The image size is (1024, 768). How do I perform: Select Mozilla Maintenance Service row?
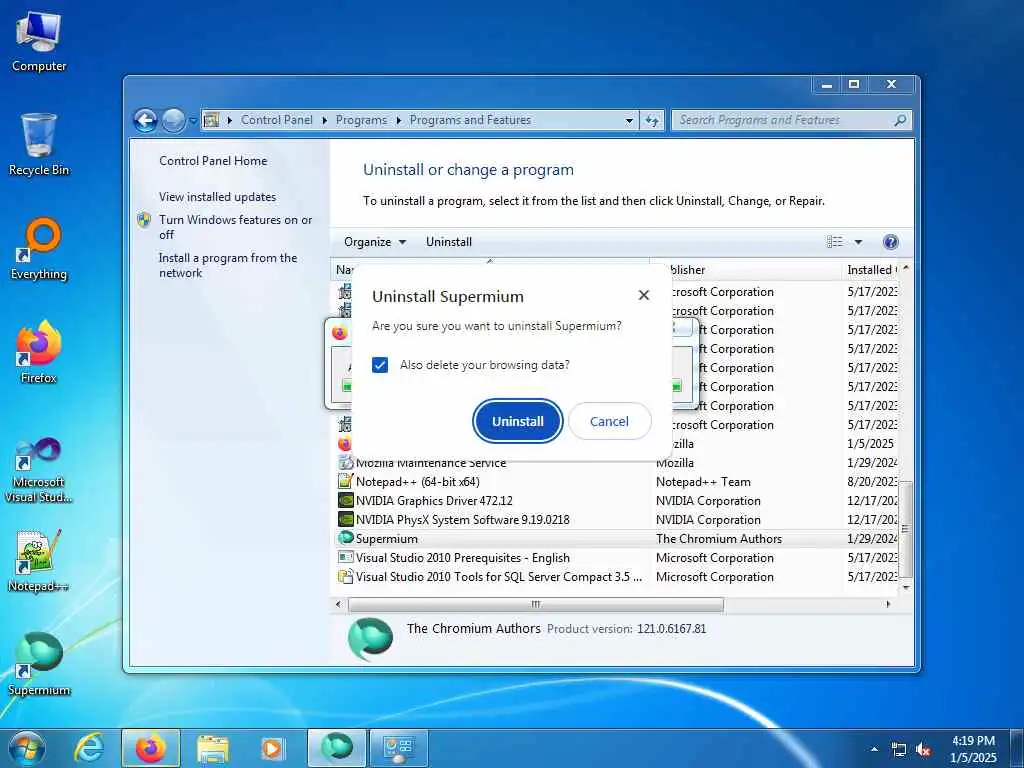[616, 464]
